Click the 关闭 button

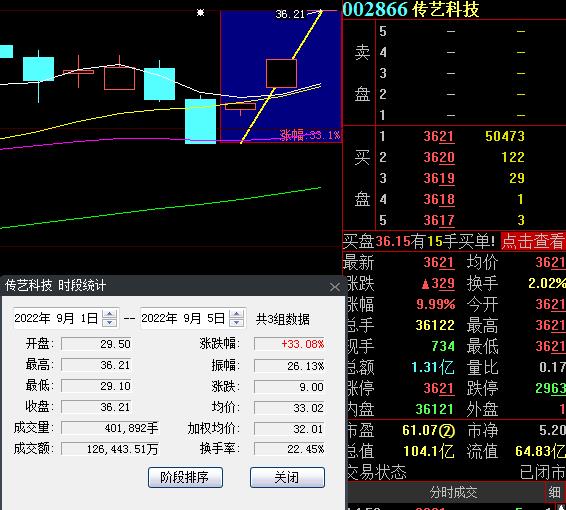tap(287, 477)
